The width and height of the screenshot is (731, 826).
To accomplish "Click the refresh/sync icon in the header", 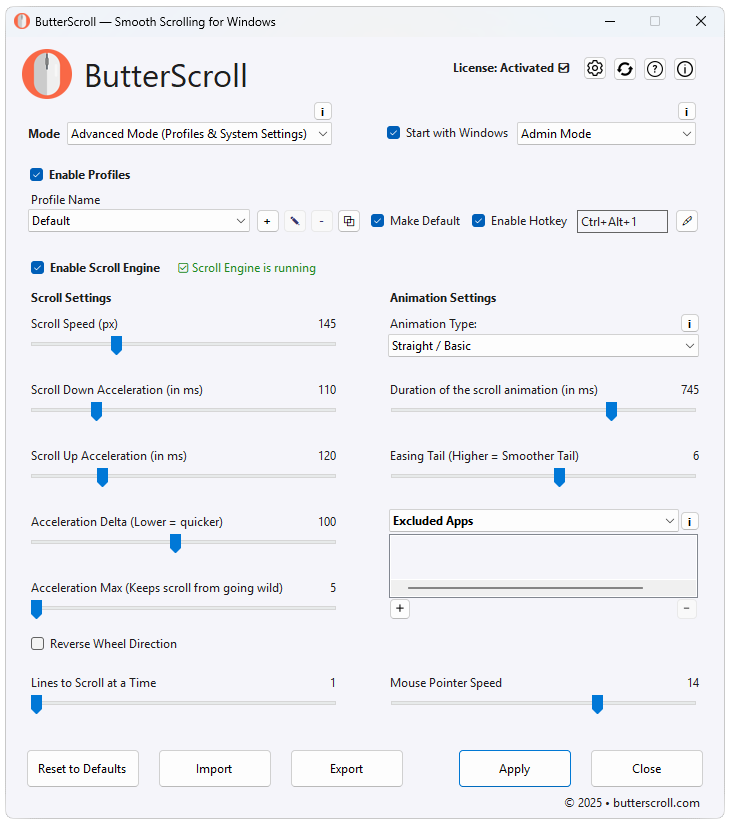I will click(625, 69).
